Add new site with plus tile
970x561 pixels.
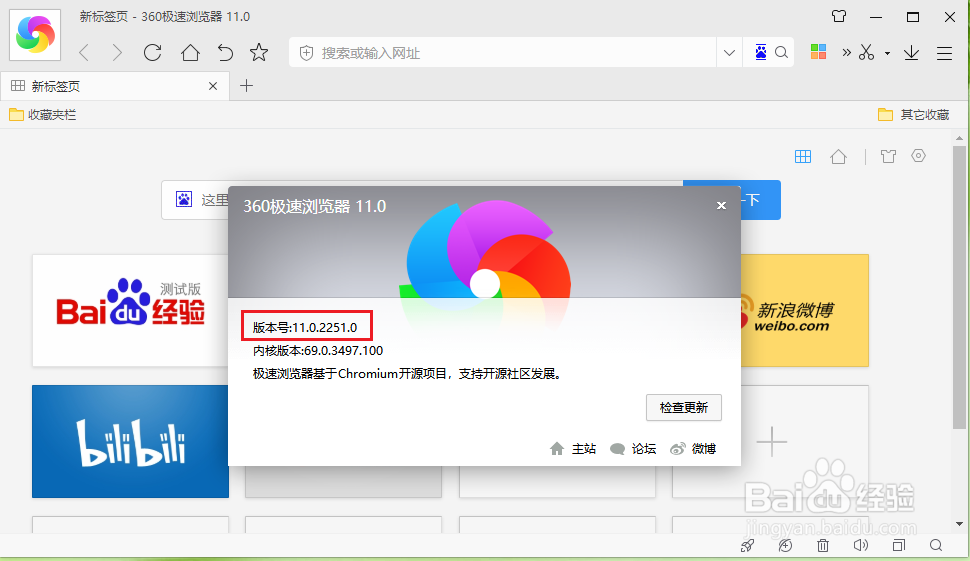click(771, 442)
